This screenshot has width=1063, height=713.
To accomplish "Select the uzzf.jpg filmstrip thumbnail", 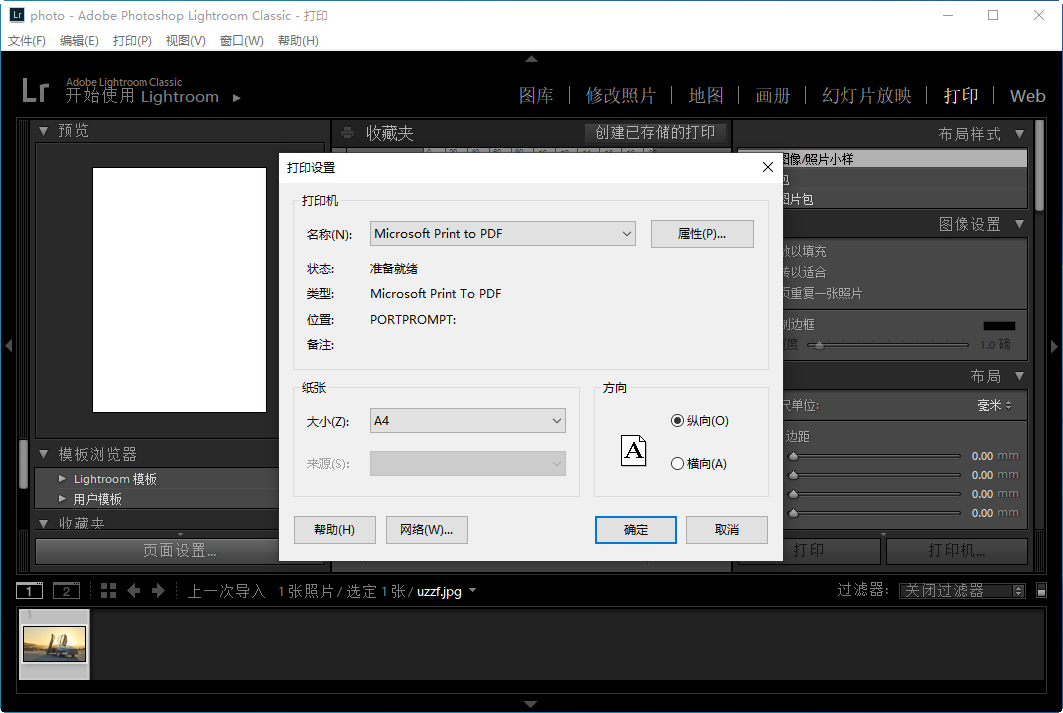I will [55, 644].
